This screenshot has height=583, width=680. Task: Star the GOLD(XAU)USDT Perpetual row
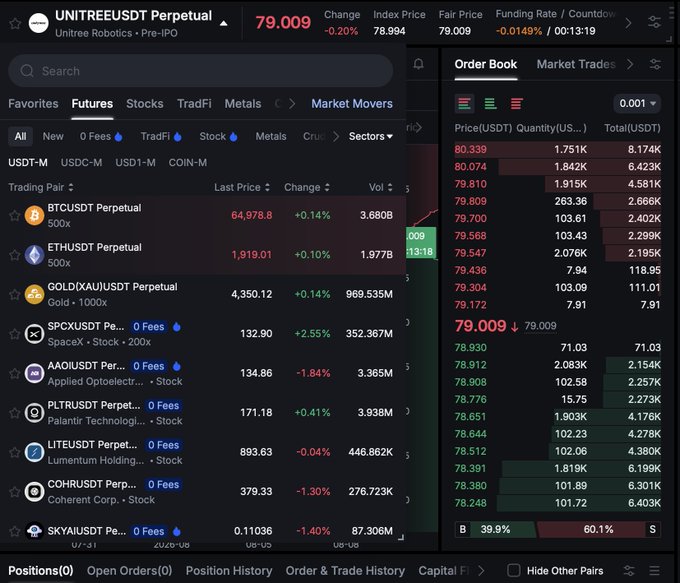coord(15,295)
